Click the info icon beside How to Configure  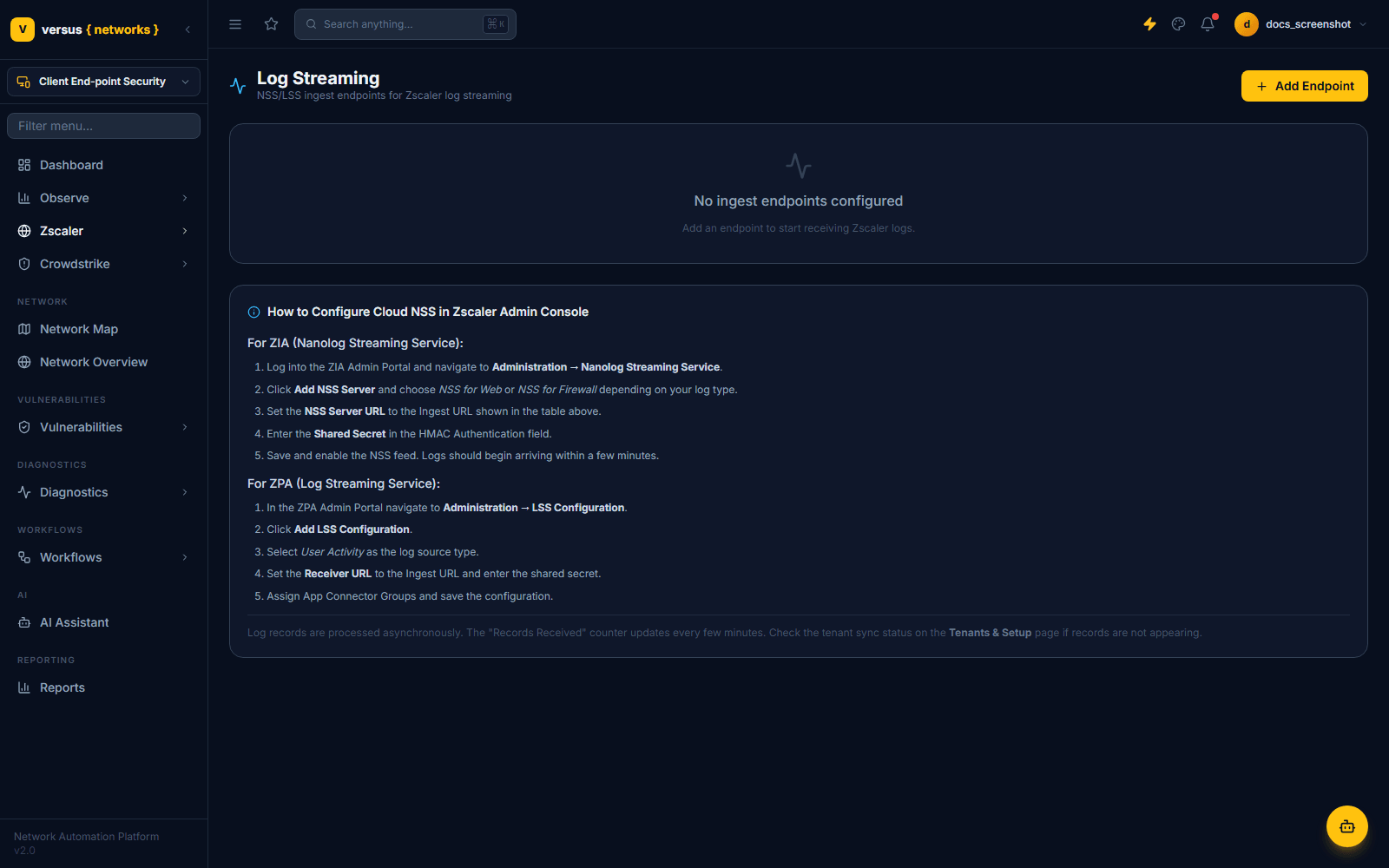[x=253, y=312]
